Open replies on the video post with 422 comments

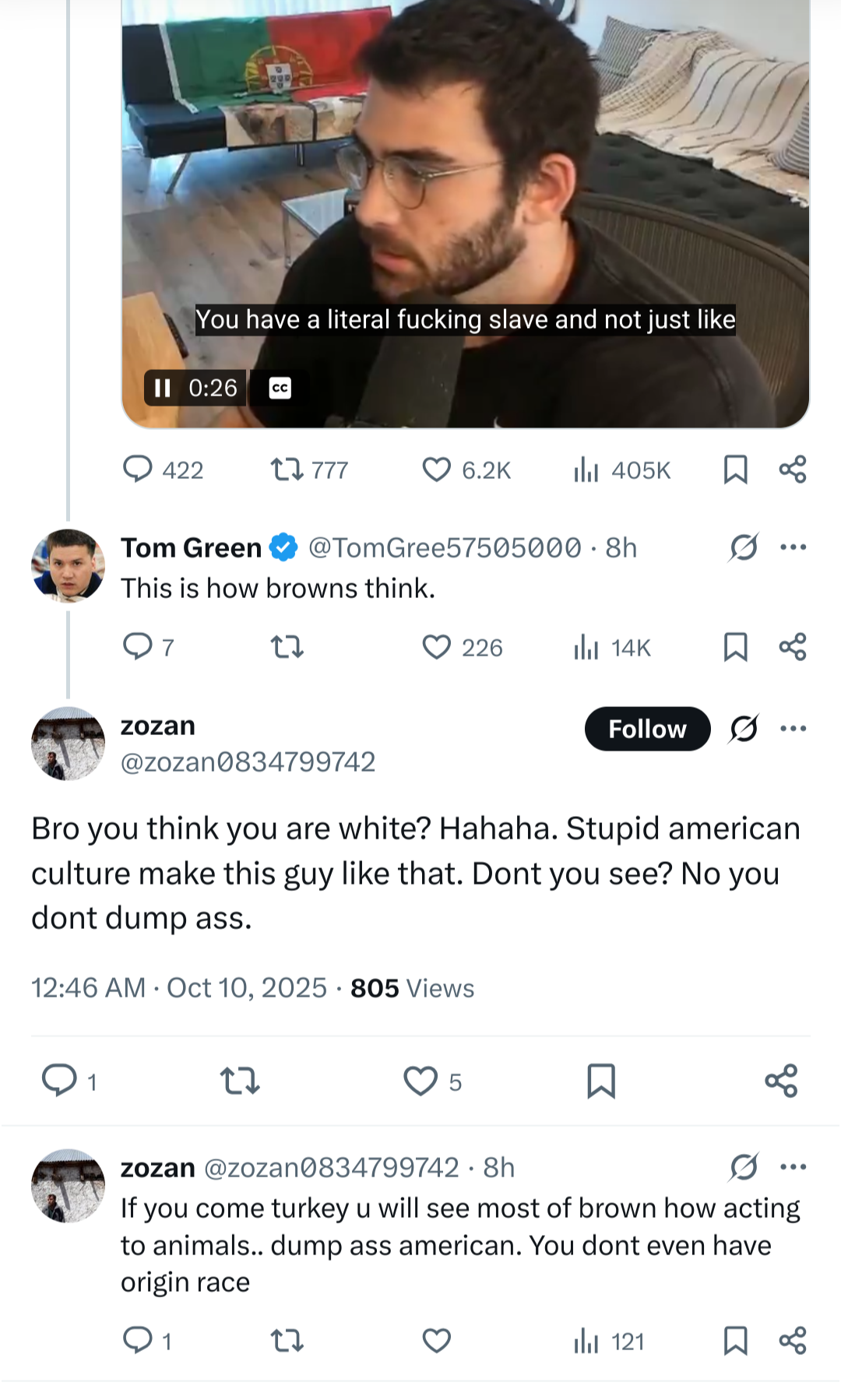pyautogui.click(x=163, y=470)
